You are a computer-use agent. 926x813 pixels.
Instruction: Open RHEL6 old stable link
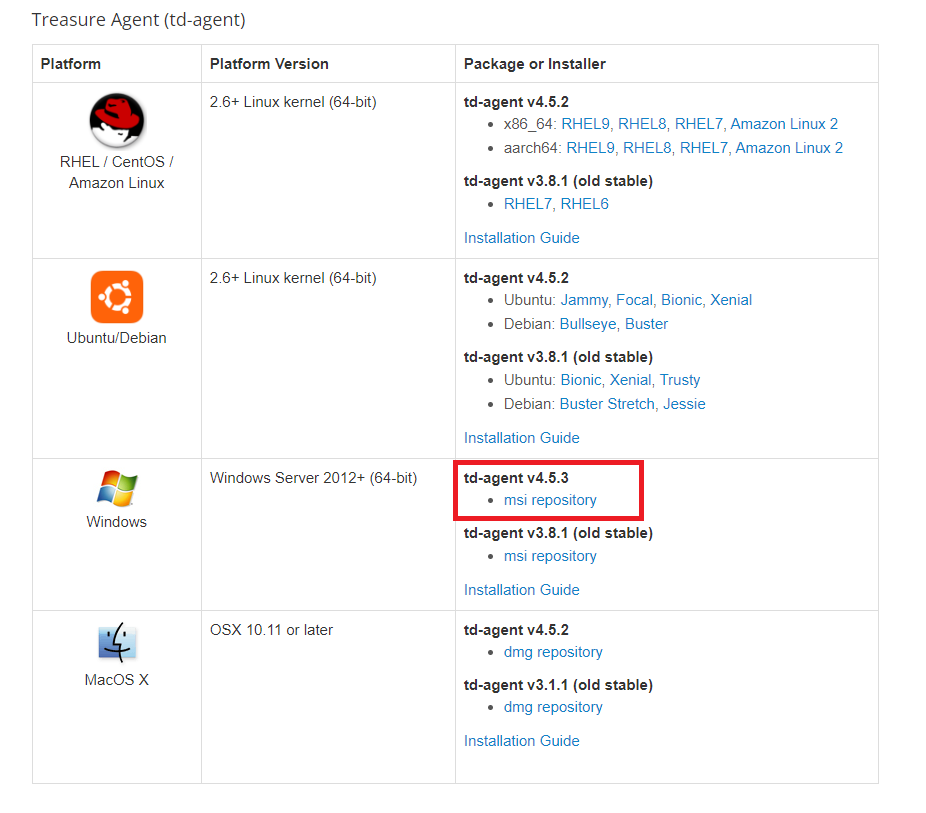584,204
